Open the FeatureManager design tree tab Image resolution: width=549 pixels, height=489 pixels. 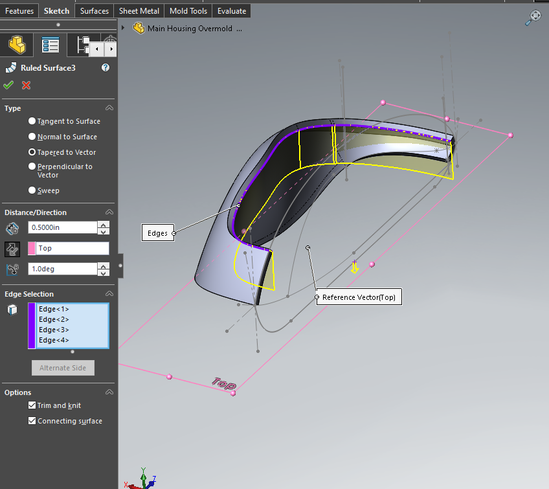[17, 45]
